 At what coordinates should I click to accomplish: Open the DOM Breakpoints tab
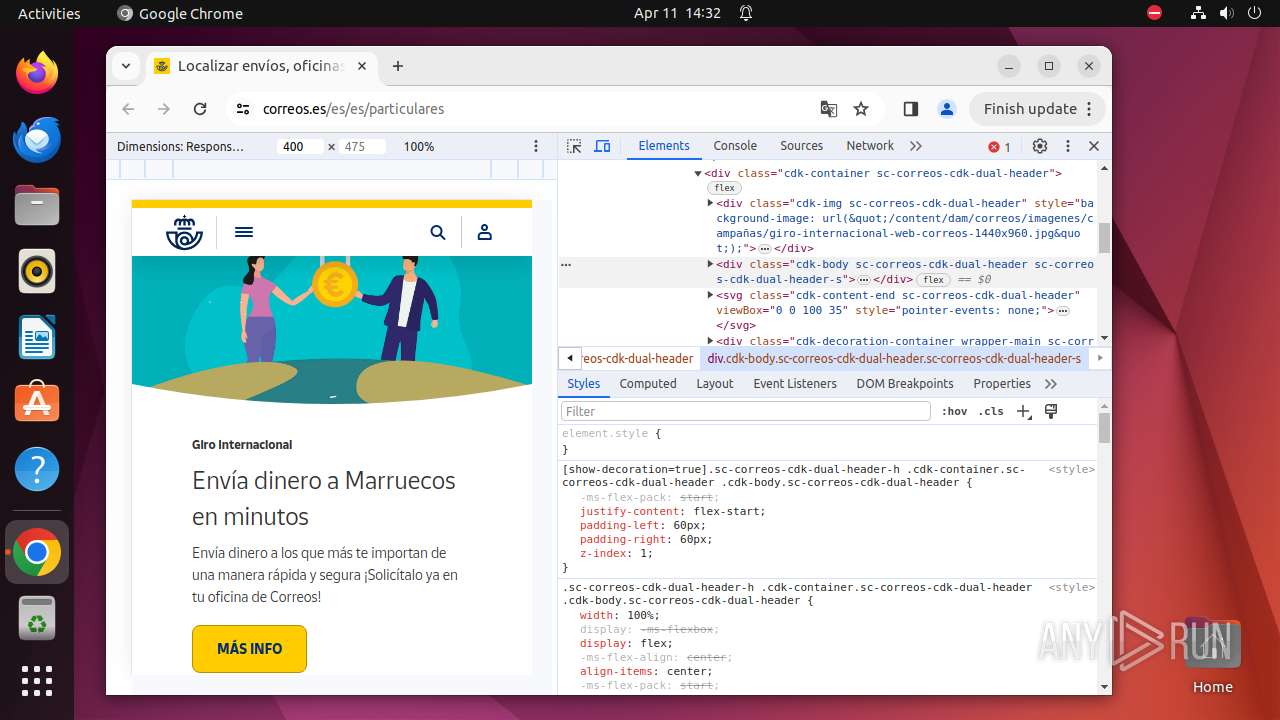coord(905,384)
